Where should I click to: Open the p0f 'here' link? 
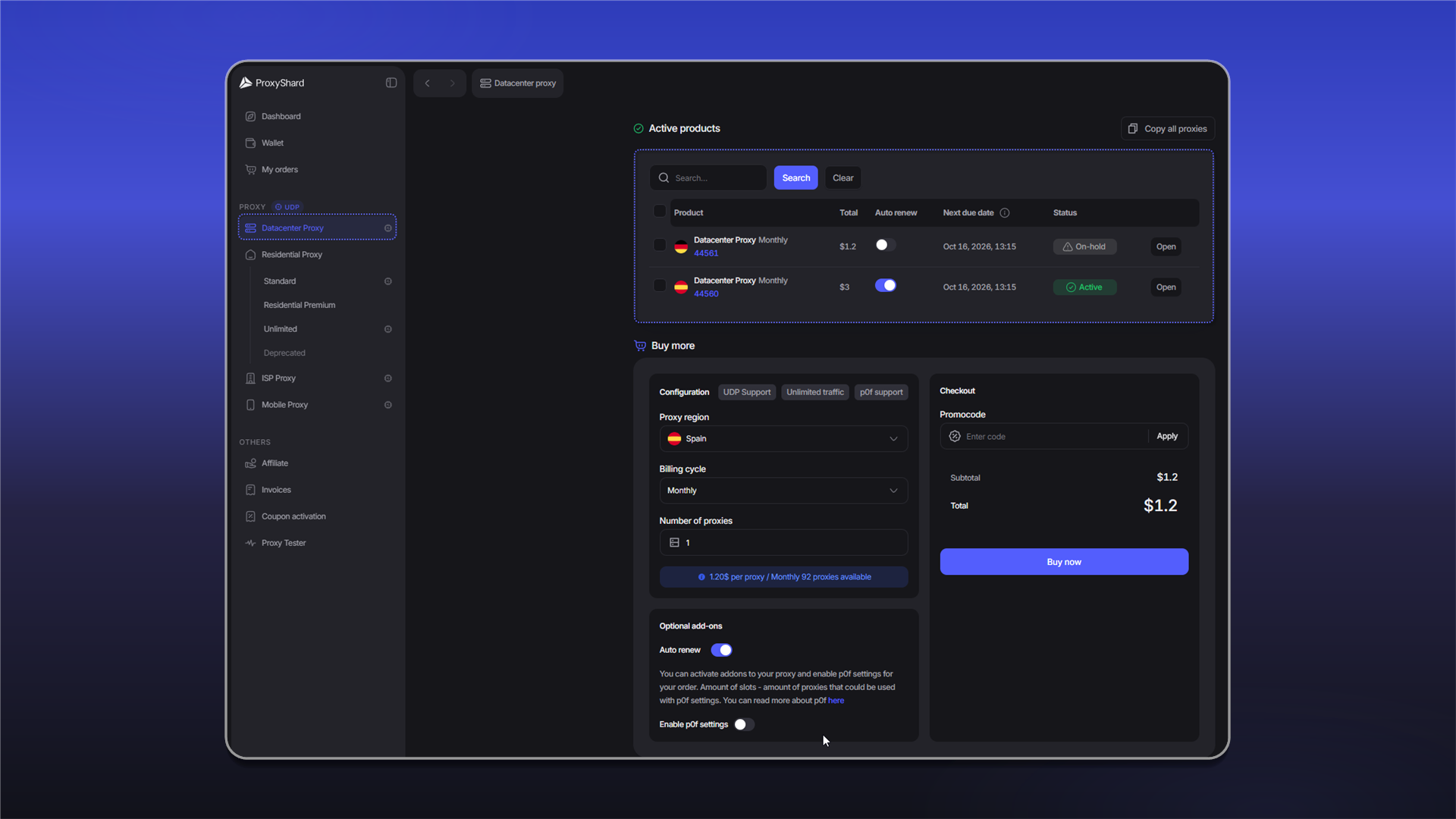(x=836, y=701)
